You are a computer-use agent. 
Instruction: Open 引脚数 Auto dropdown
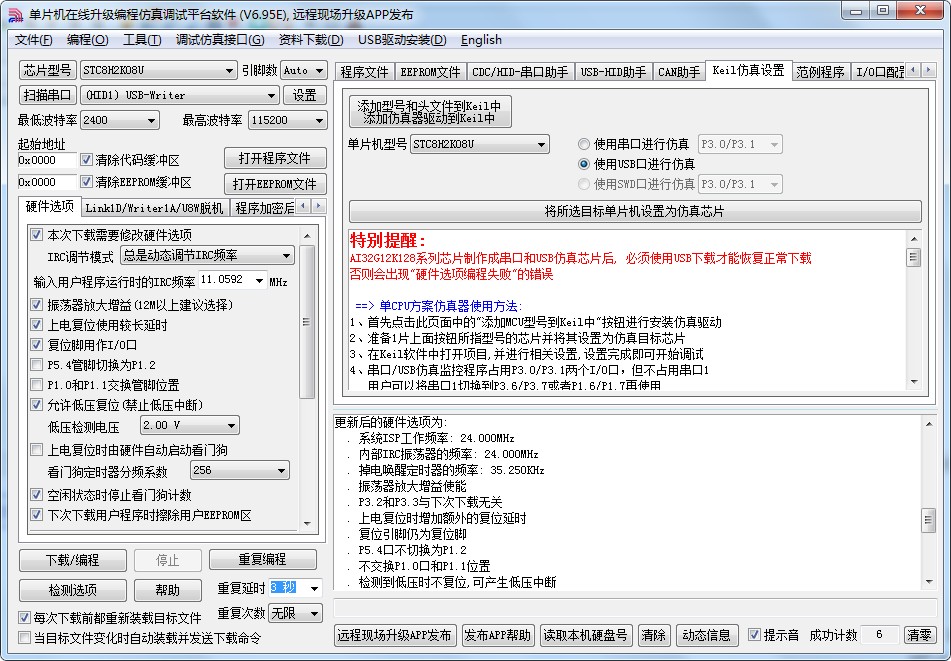[x=304, y=70]
